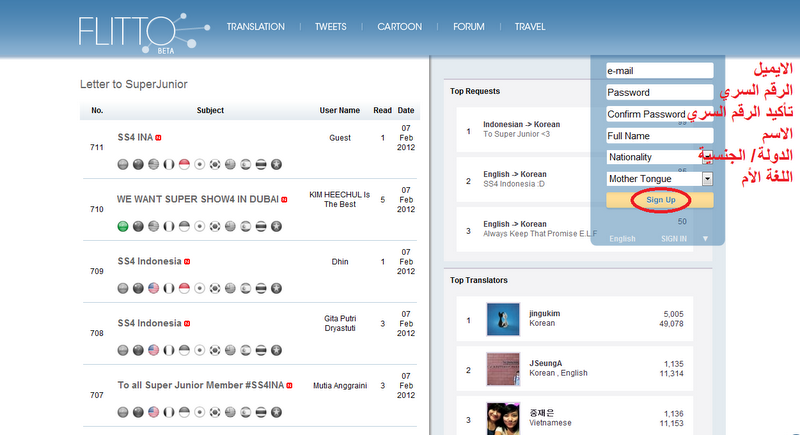Click the new badge beside SS4 INA
The image size is (800, 435).
coord(158,138)
